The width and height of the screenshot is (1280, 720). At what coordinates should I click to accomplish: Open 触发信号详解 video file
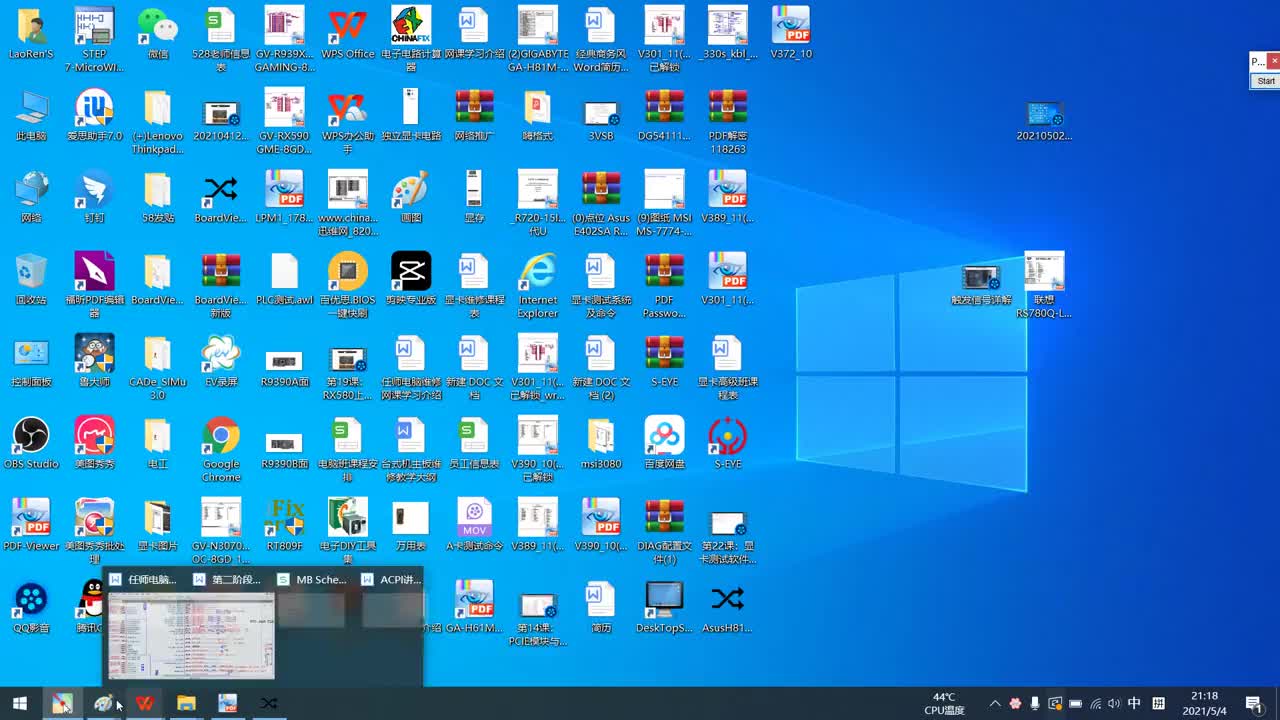point(981,285)
